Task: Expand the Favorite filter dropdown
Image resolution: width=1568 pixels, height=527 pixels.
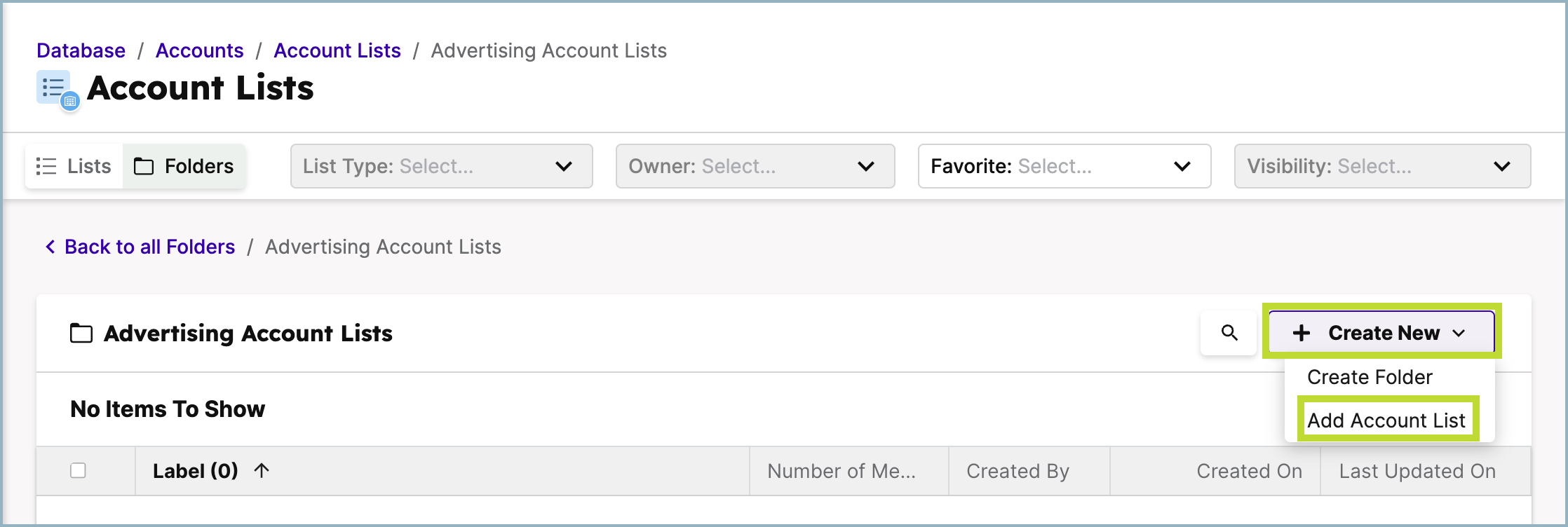Action: pyautogui.click(x=1064, y=166)
